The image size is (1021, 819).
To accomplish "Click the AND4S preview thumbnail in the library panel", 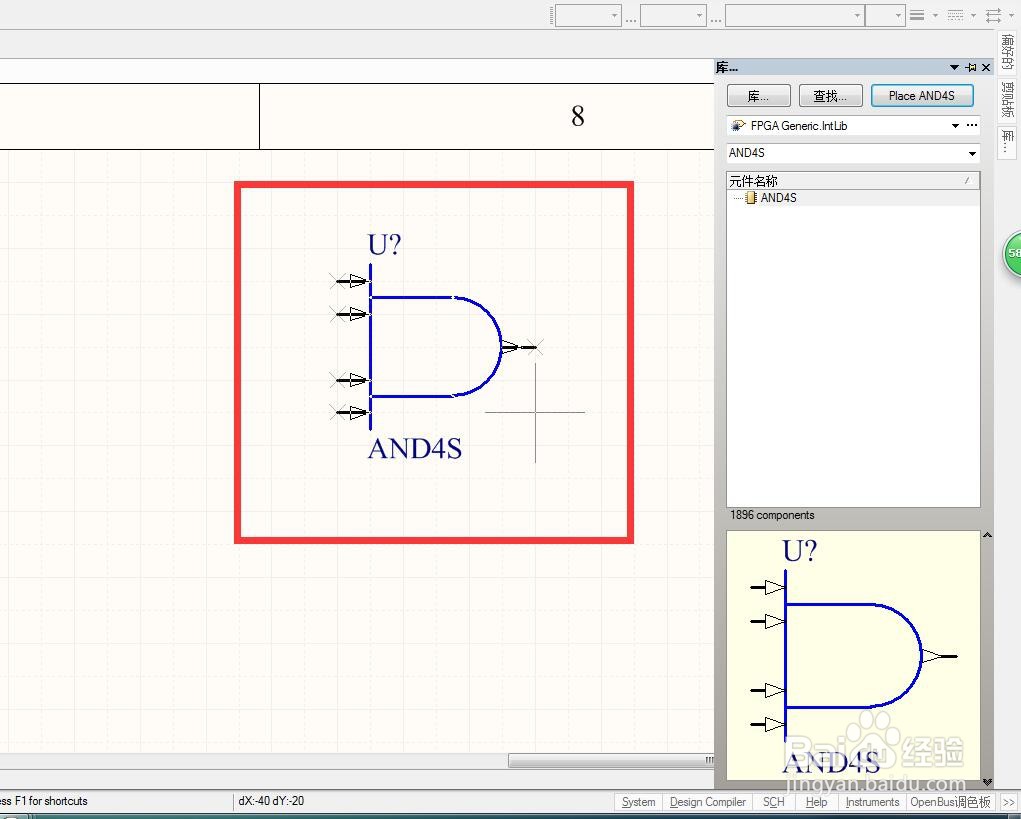I will (x=853, y=654).
